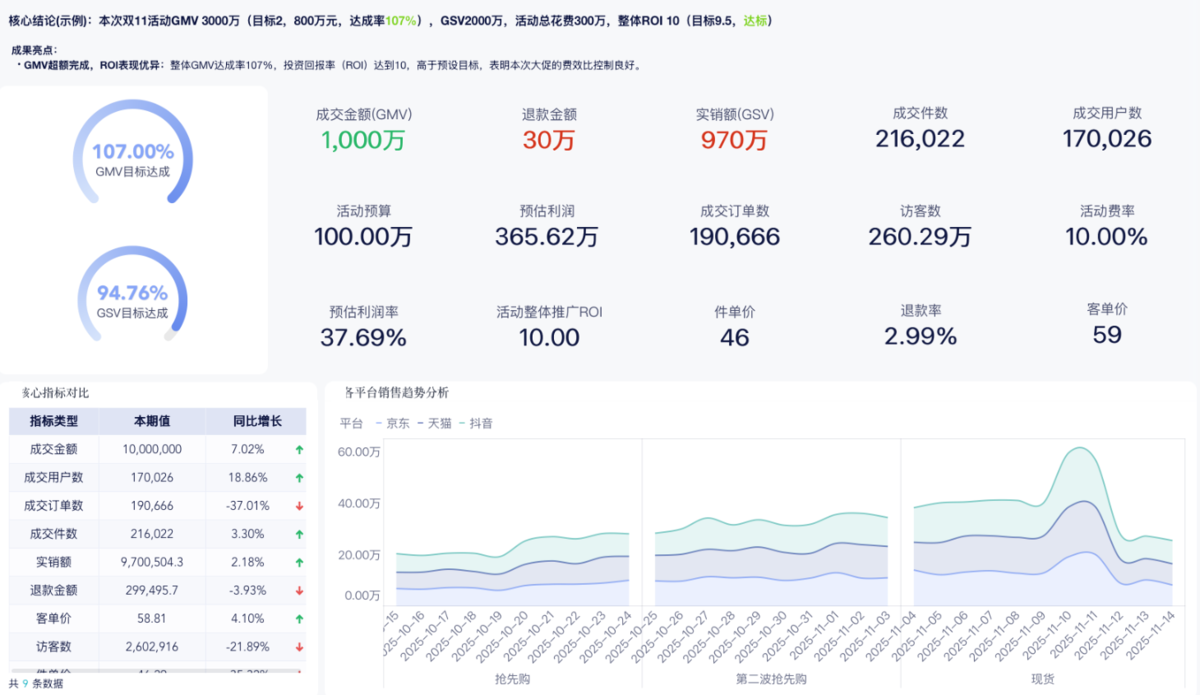This screenshot has width=1200, height=695.
Task: Select the 第二波抢先购 period label
Action: (x=771, y=679)
